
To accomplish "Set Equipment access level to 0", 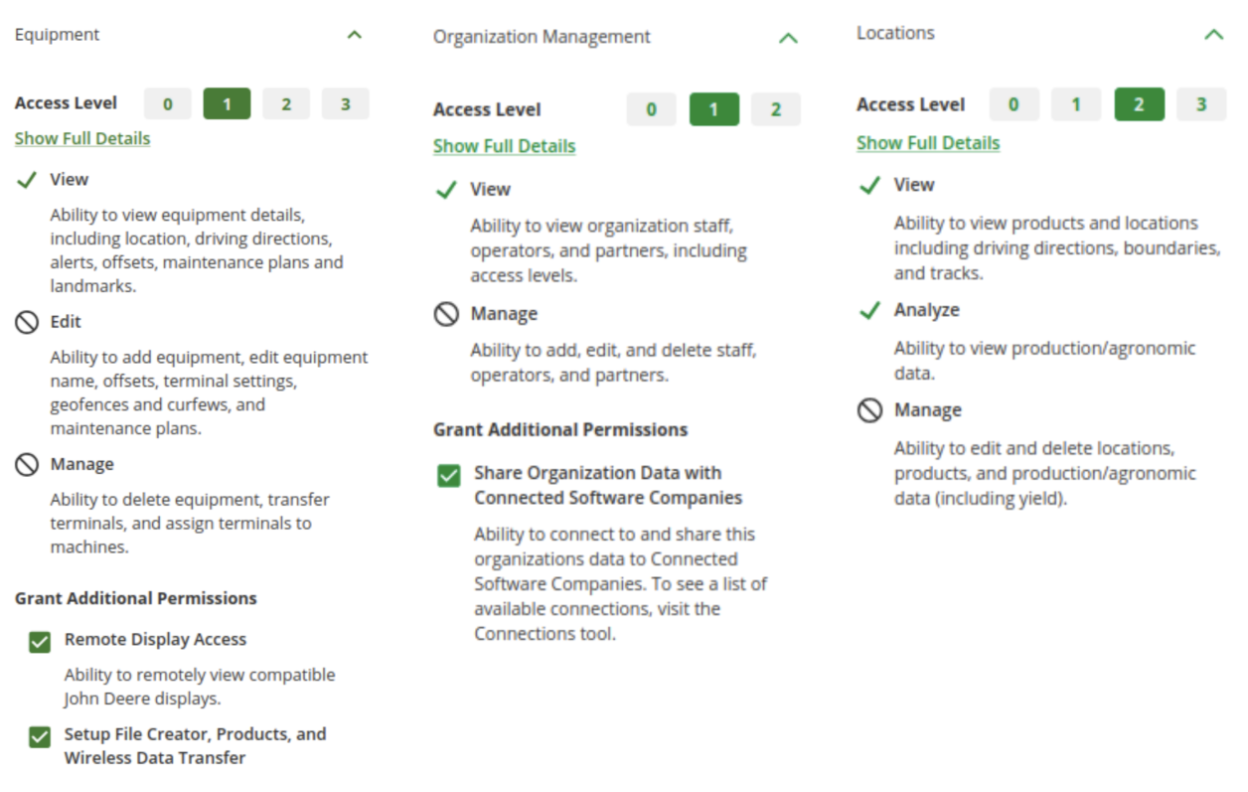I will [168, 104].
